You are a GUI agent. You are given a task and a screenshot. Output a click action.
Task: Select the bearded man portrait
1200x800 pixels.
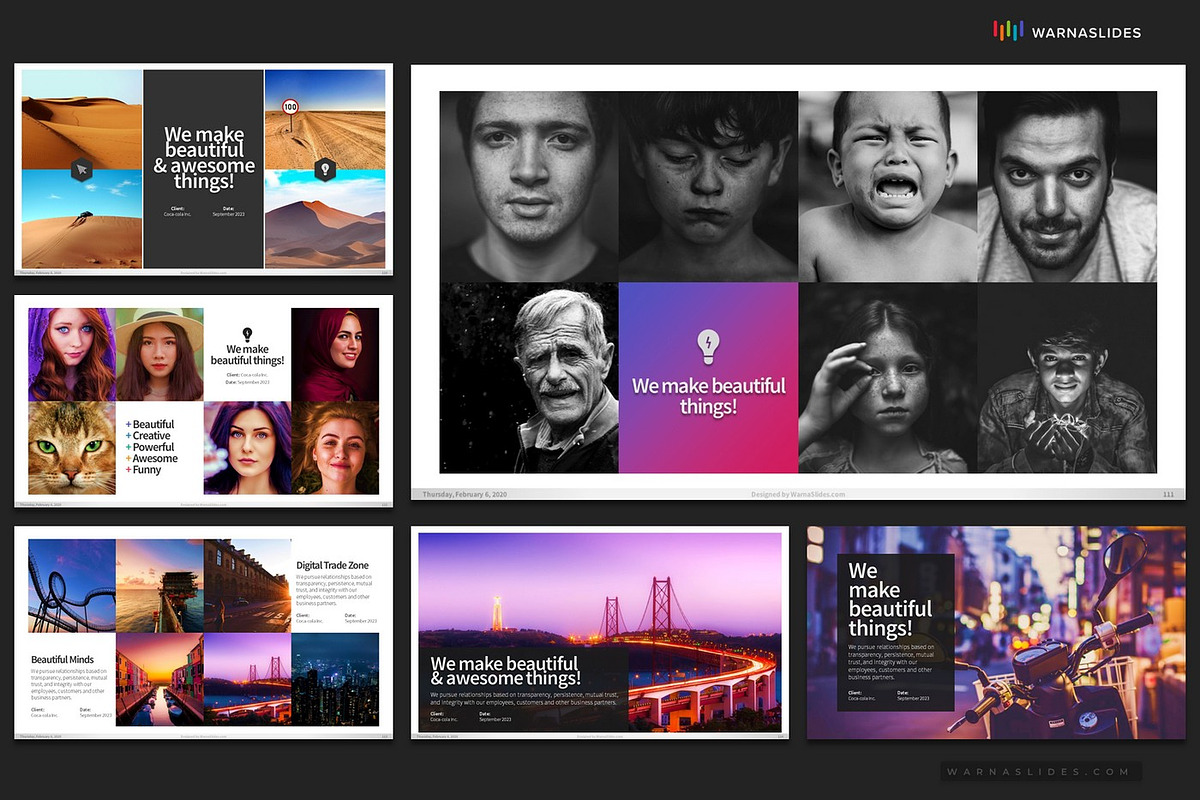pyautogui.click(x=1067, y=187)
